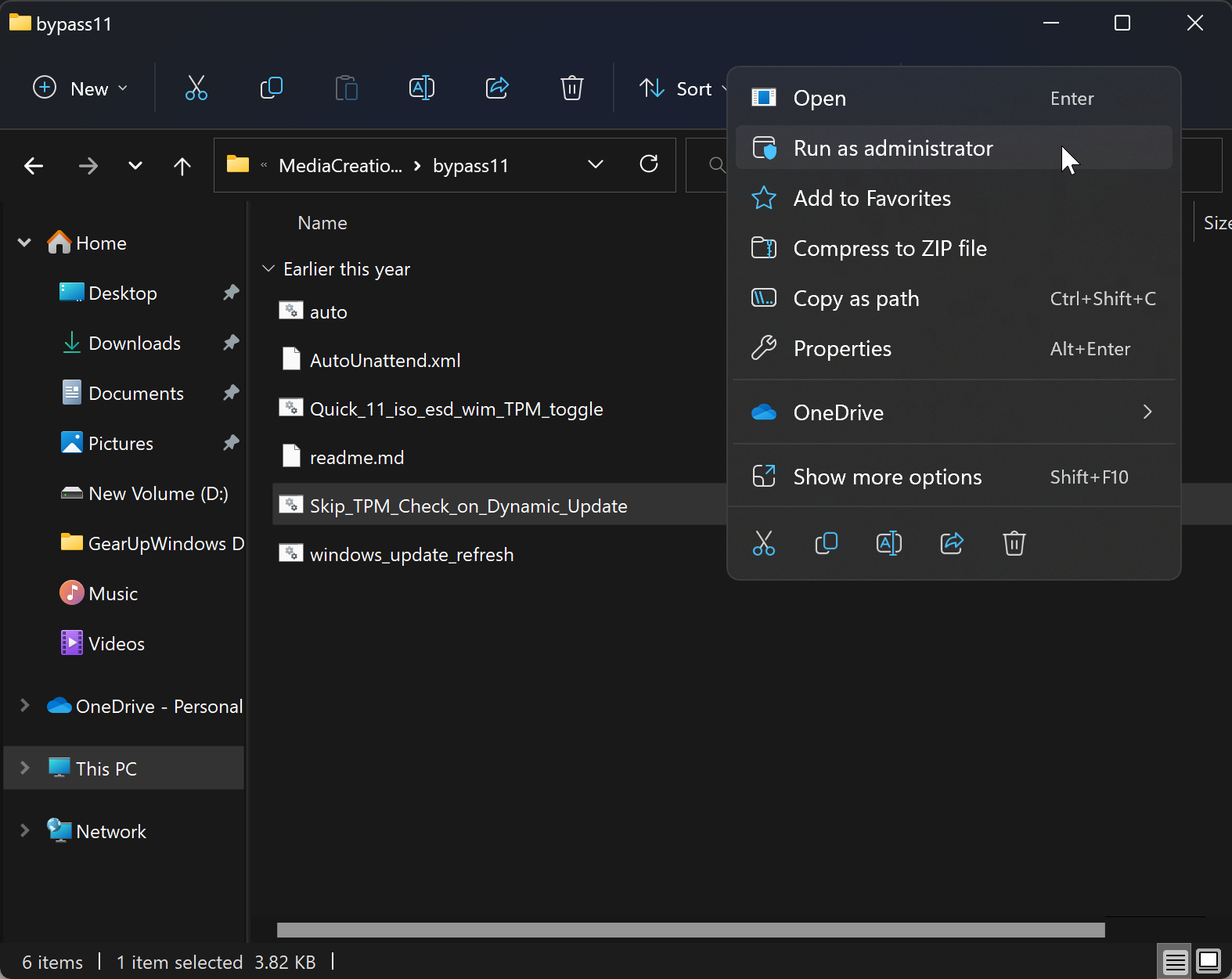Open the Sort options dropdown
Screen dimensions: 1232x979
[x=683, y=88]
